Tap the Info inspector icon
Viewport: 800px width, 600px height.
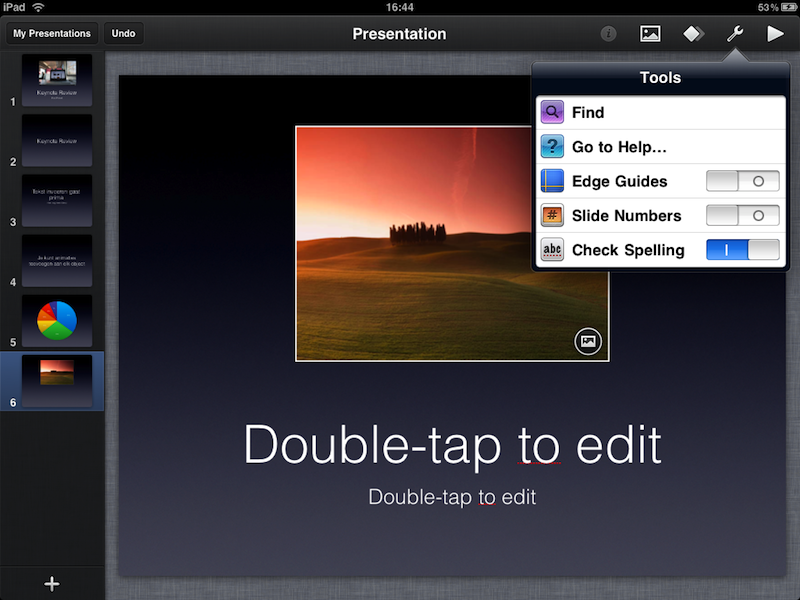pos(608,34)
